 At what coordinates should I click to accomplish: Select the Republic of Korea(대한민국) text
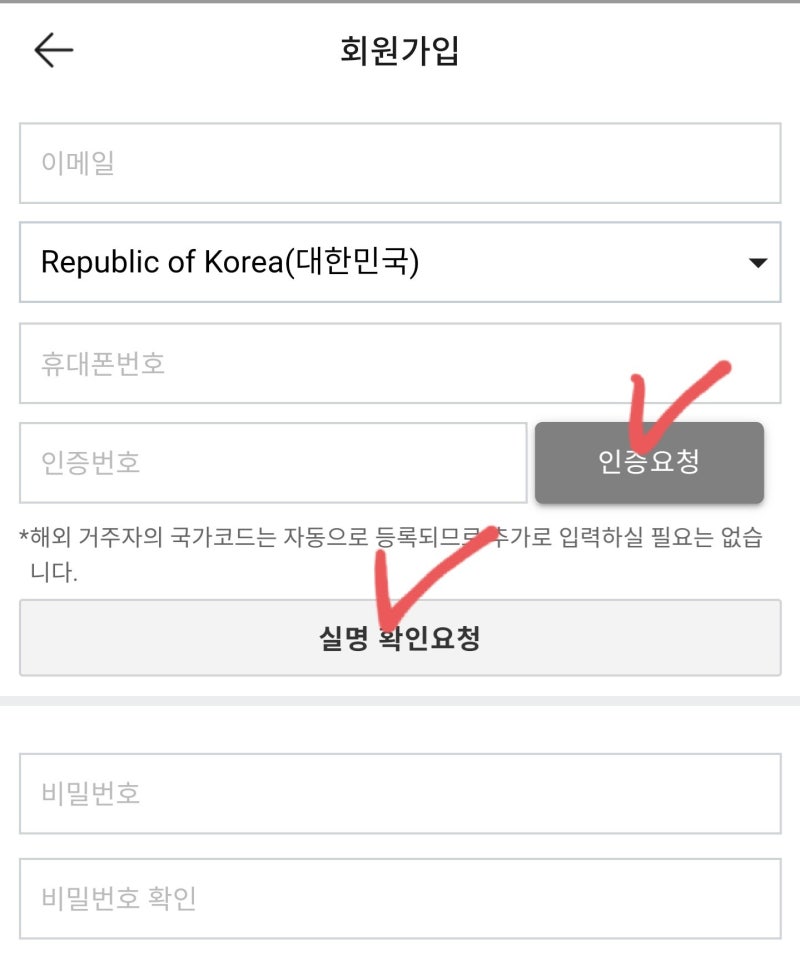[230, 261]
